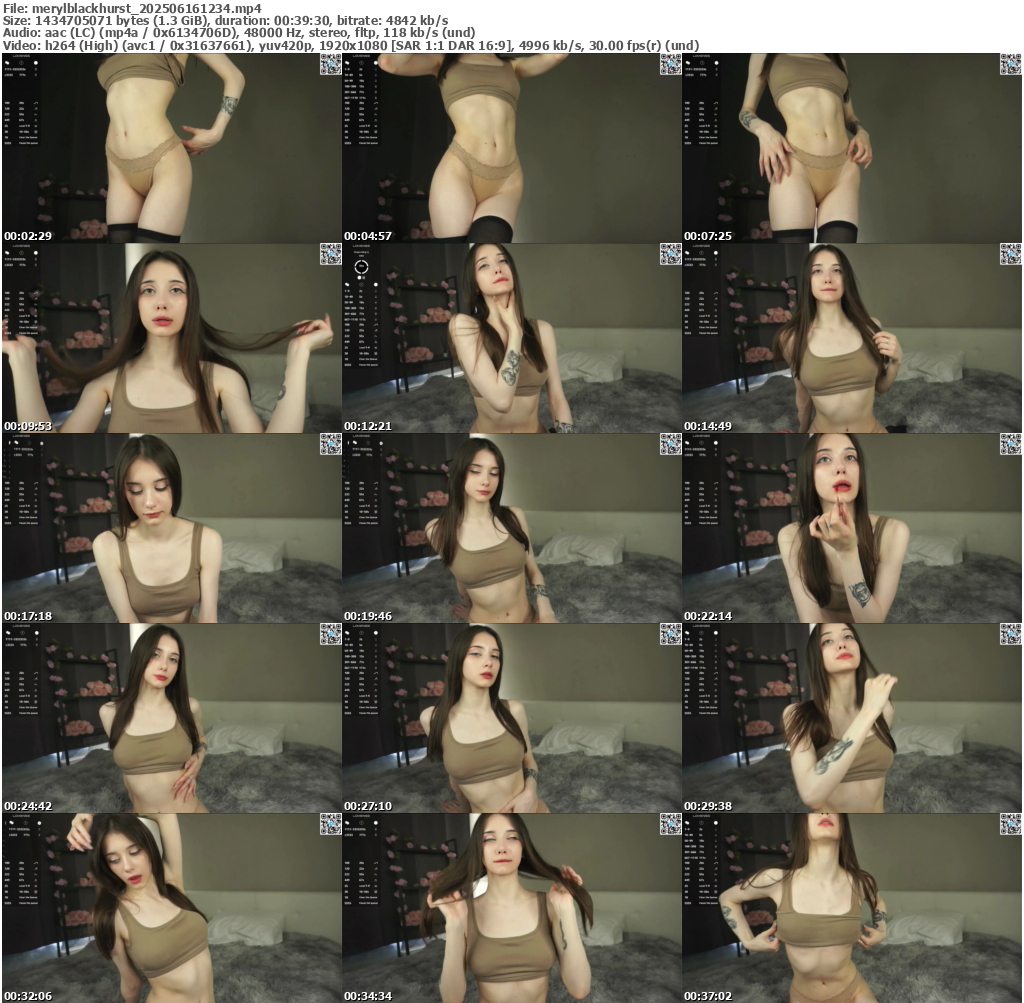The image size is (1024, 1003).
Task: Click the QR code in the 00:12:21 frame
Action: (670, 254)
